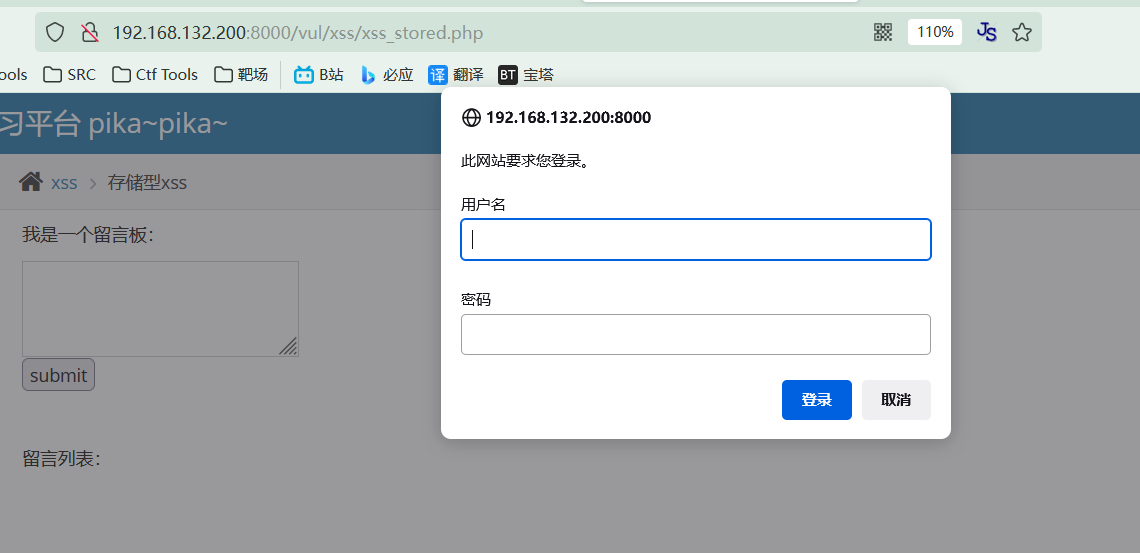Open the QR code generator icon
This screenshot has width=1140, height=553.
[882, 32]
